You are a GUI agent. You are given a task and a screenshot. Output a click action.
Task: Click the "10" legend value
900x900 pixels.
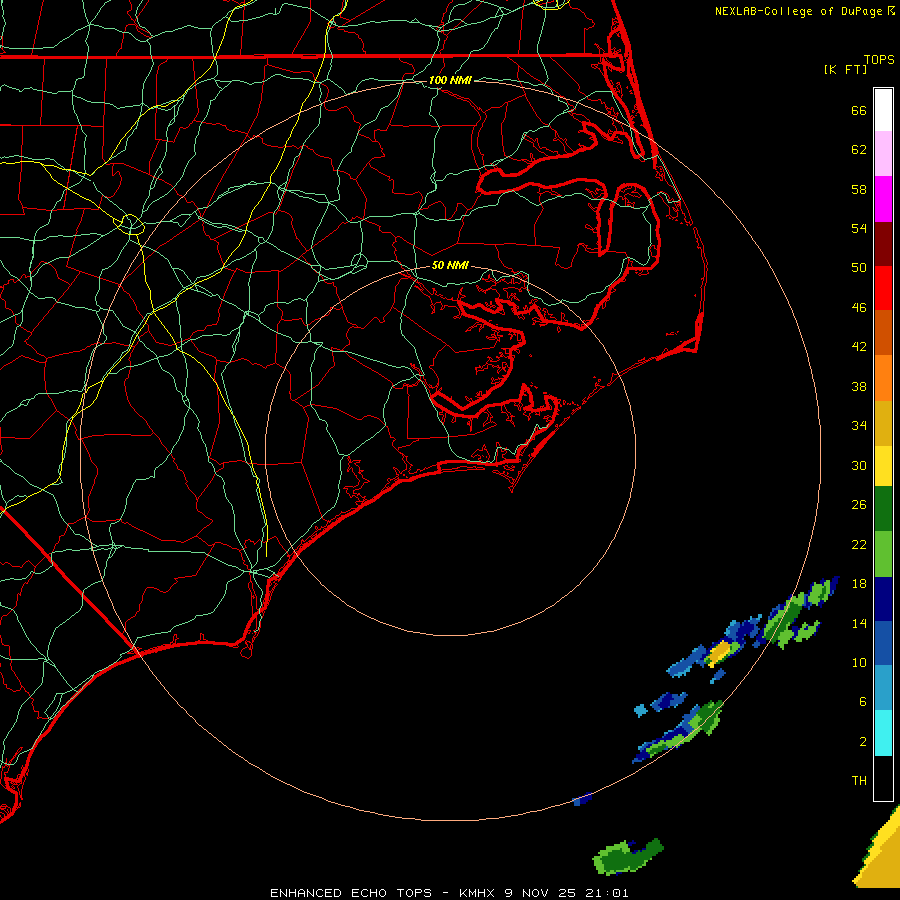[859, 662]
